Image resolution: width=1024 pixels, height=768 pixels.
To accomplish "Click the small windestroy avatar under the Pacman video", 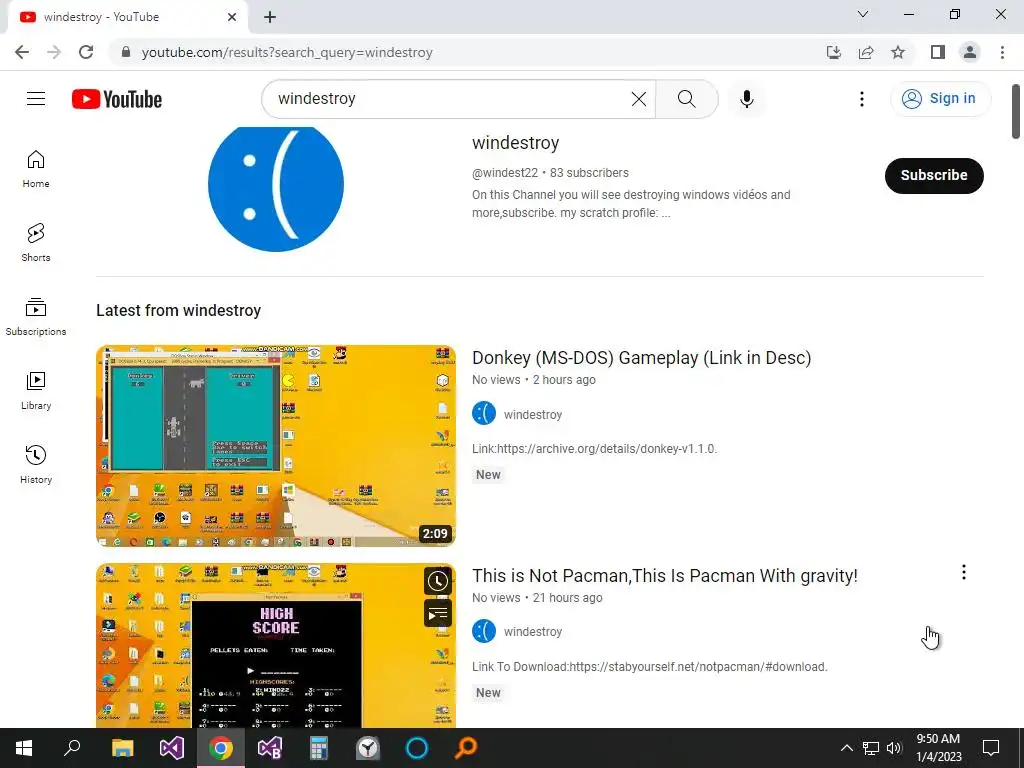I will [484, 632].
